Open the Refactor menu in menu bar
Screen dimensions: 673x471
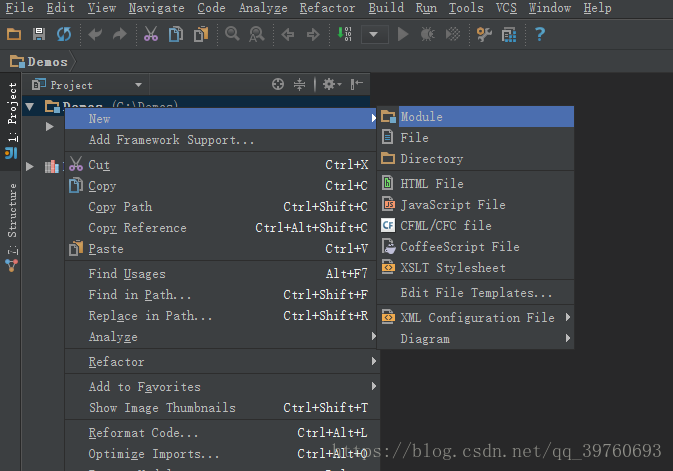pos(327,8)
